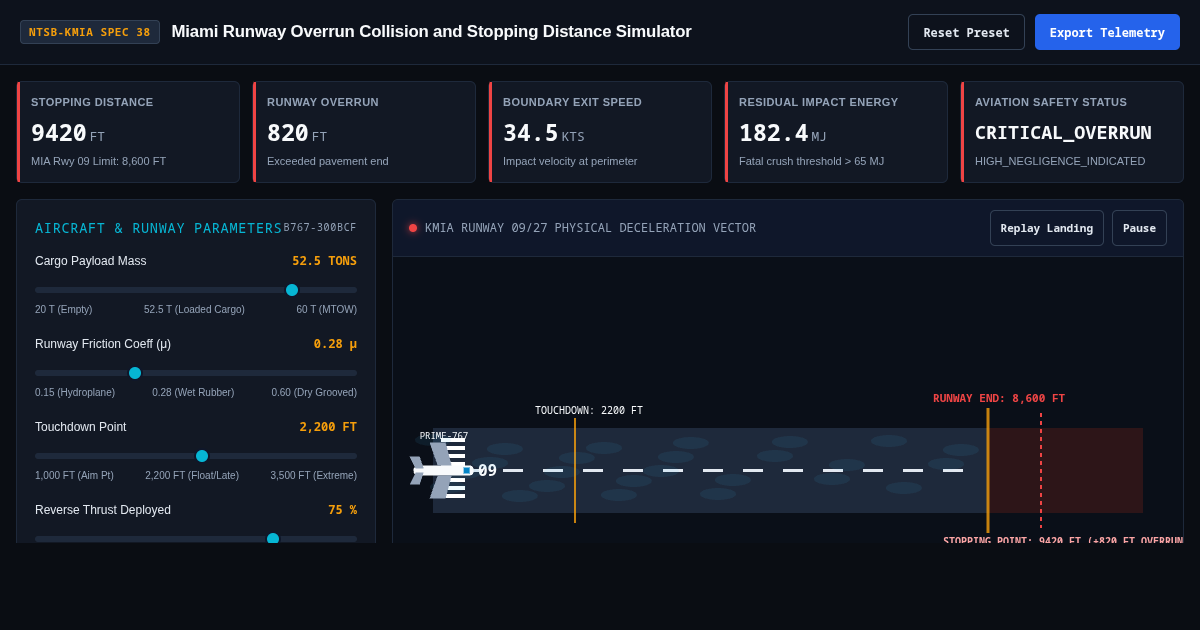Click red live indicator dot beside KMIA title

pyautogui.click(x=413, y=228)
